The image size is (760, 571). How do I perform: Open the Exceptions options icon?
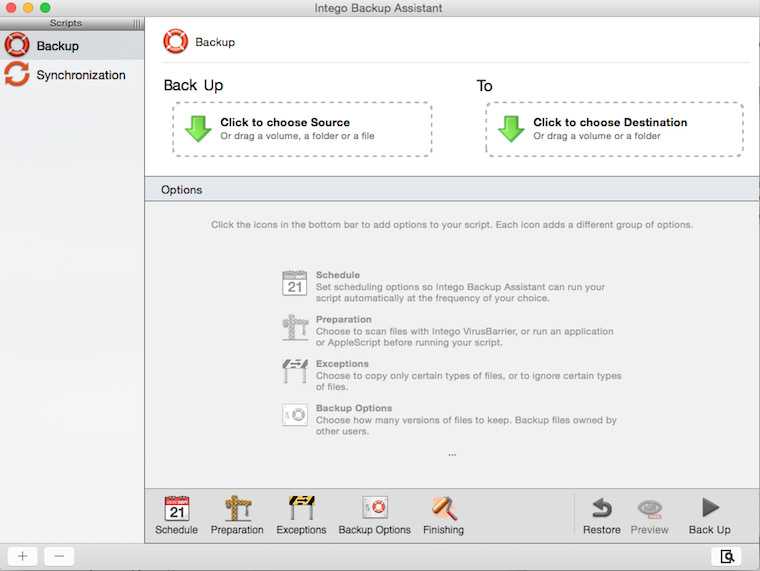(x=301, y=516)
